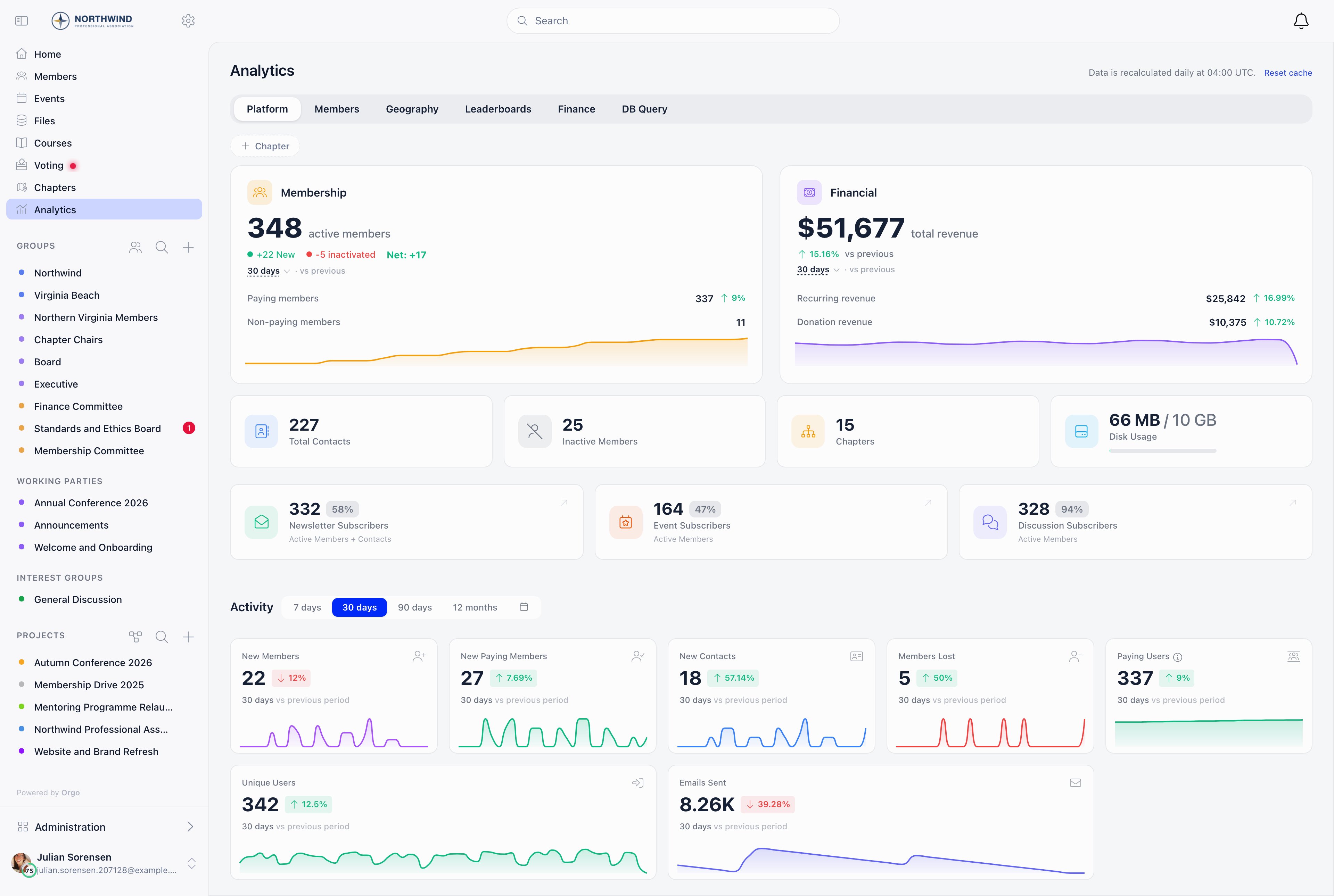Open the Finance Committee group
1334x896 pixels.
(x=105, y=406)
